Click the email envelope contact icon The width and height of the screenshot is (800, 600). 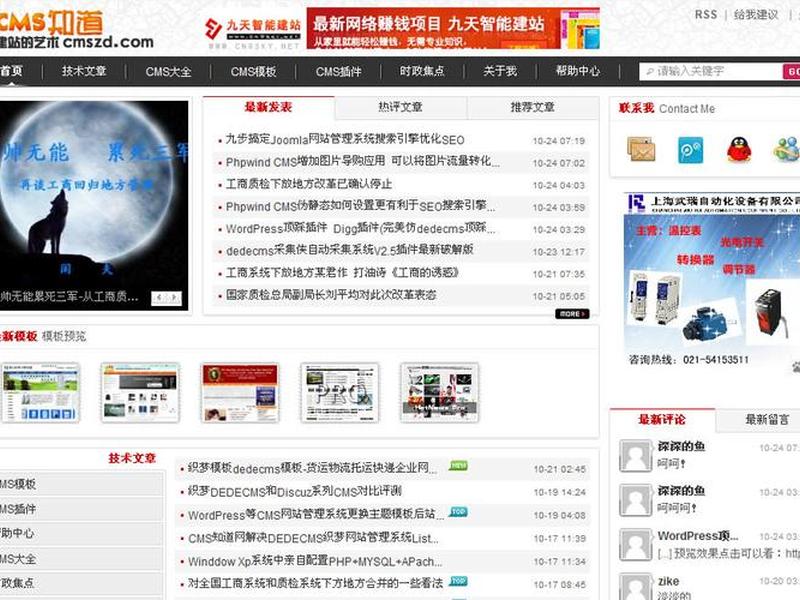pos(641,149)
